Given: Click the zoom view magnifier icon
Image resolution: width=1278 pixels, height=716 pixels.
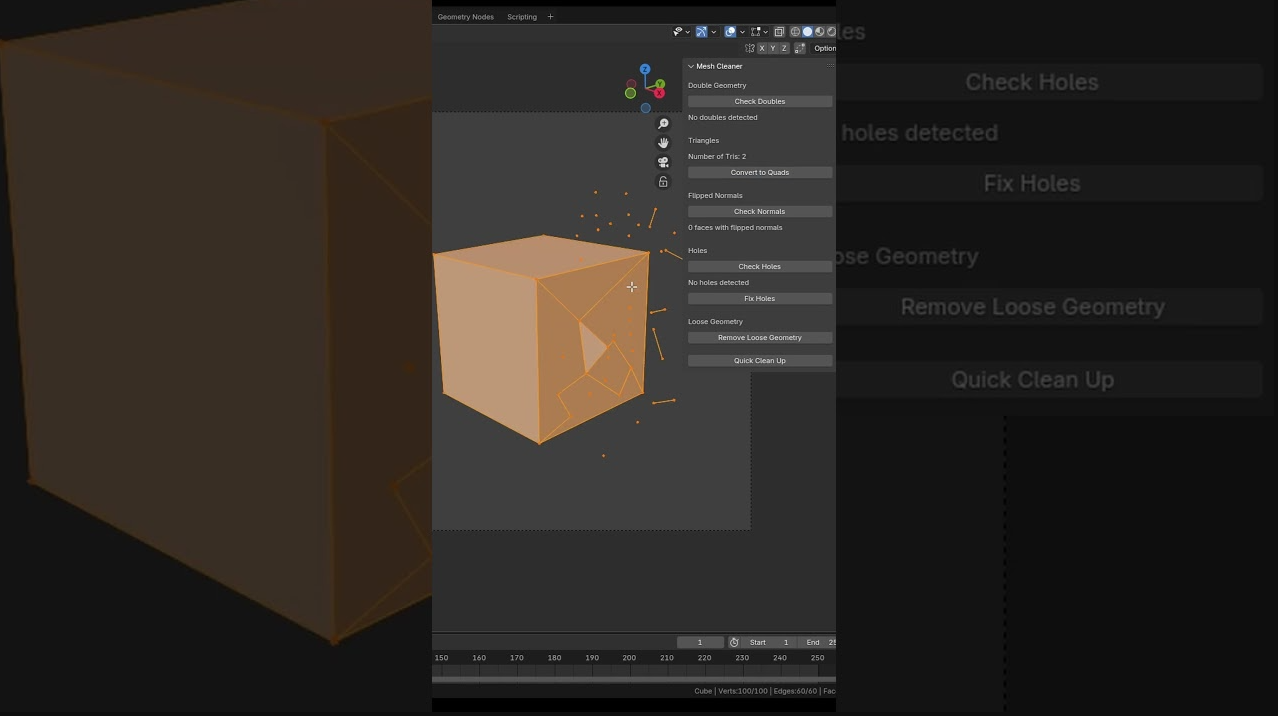Looking at the screenshot, I should point(663,124).
